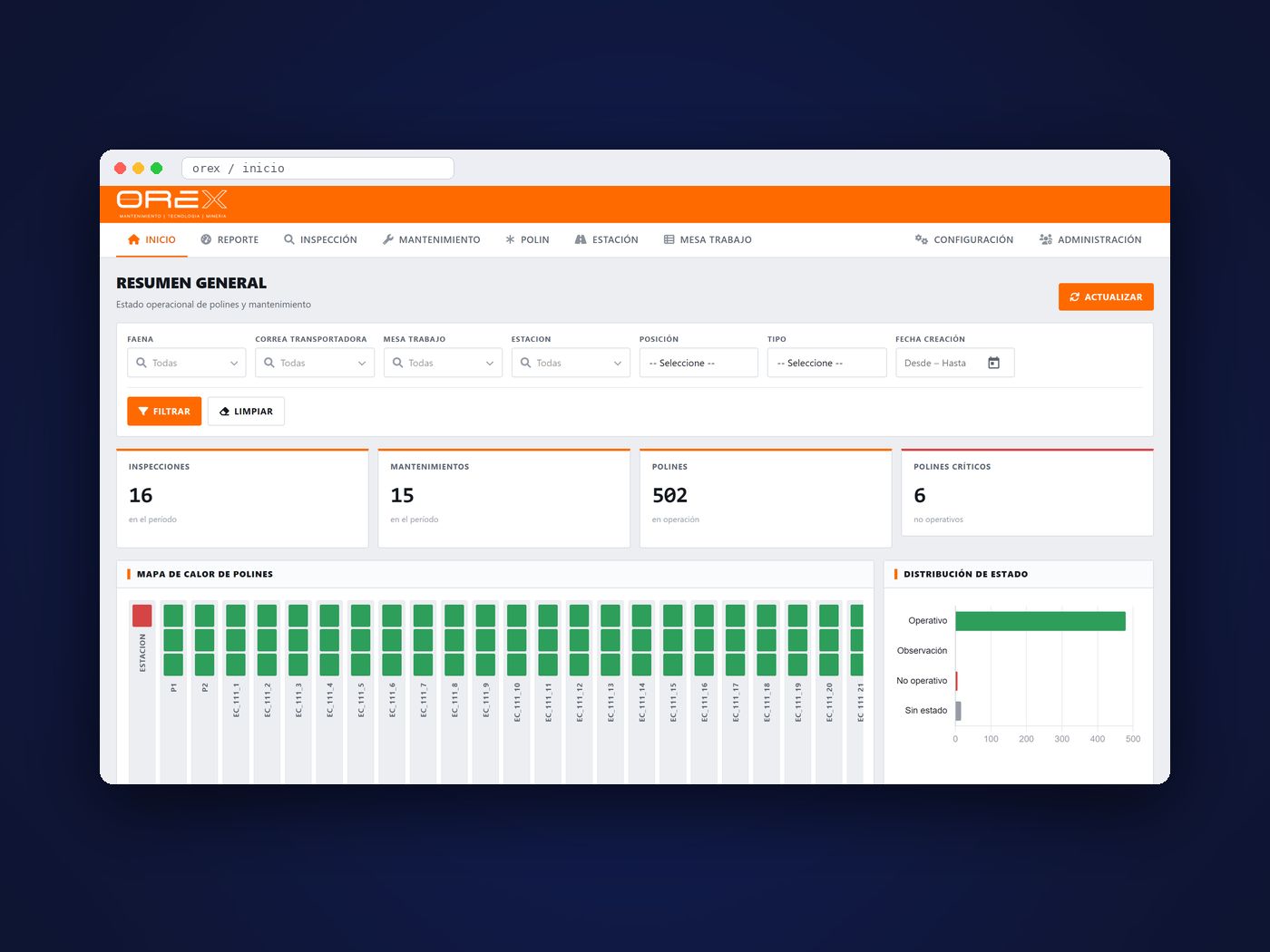Click the calendar icon in Fecha Creación
Image resolution: width=1270 pixels, height=952 pixels.
pos(993,363)
